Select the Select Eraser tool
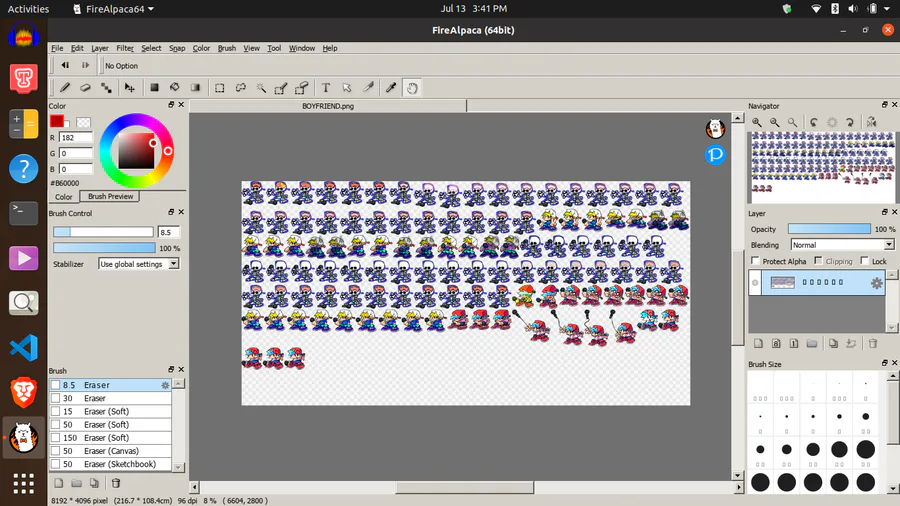Screen dimensions: 900x506 (302, 88)
